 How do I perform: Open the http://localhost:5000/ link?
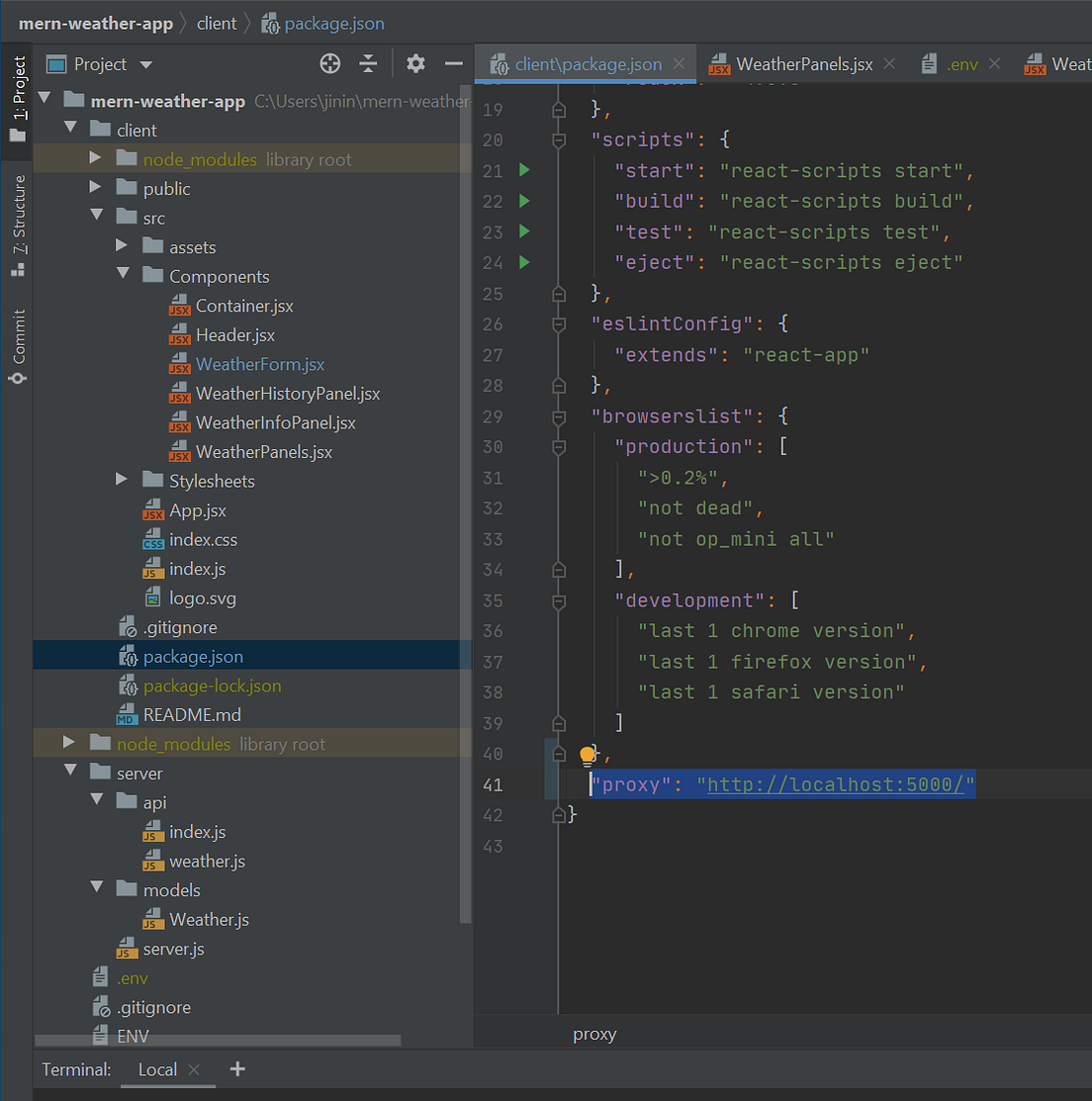[x=836, y=784]
